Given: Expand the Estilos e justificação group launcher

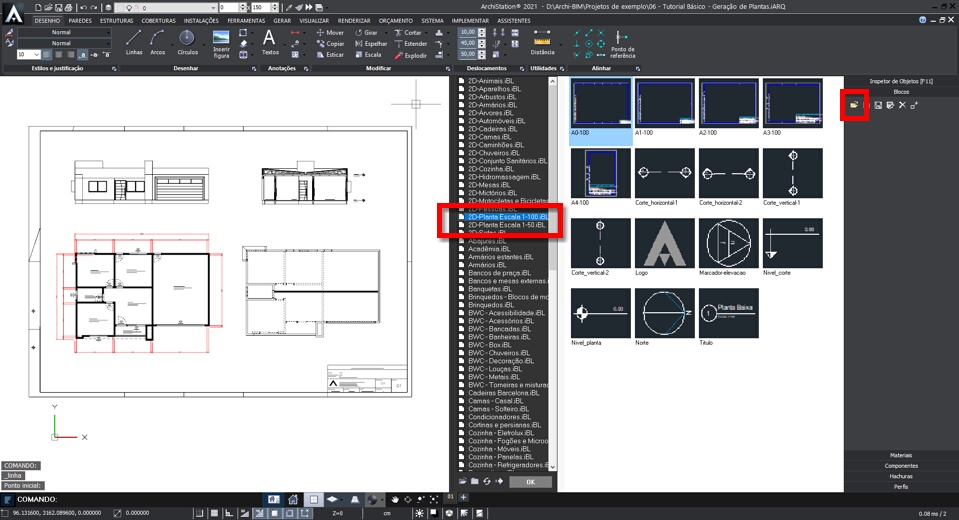Looking at the screenshot, I should click(x=114, y=69).
